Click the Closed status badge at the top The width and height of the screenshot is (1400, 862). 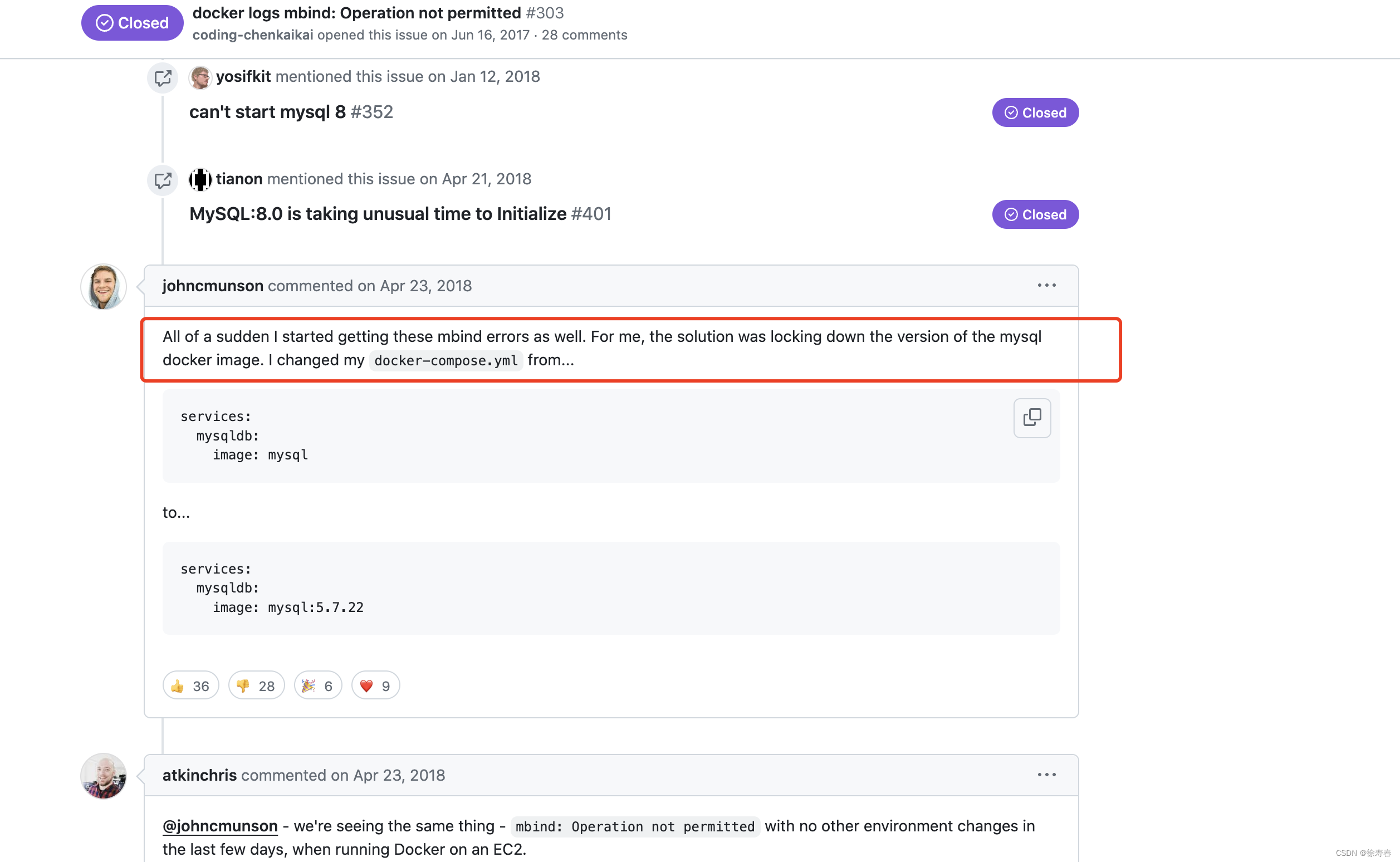[131, 23]
